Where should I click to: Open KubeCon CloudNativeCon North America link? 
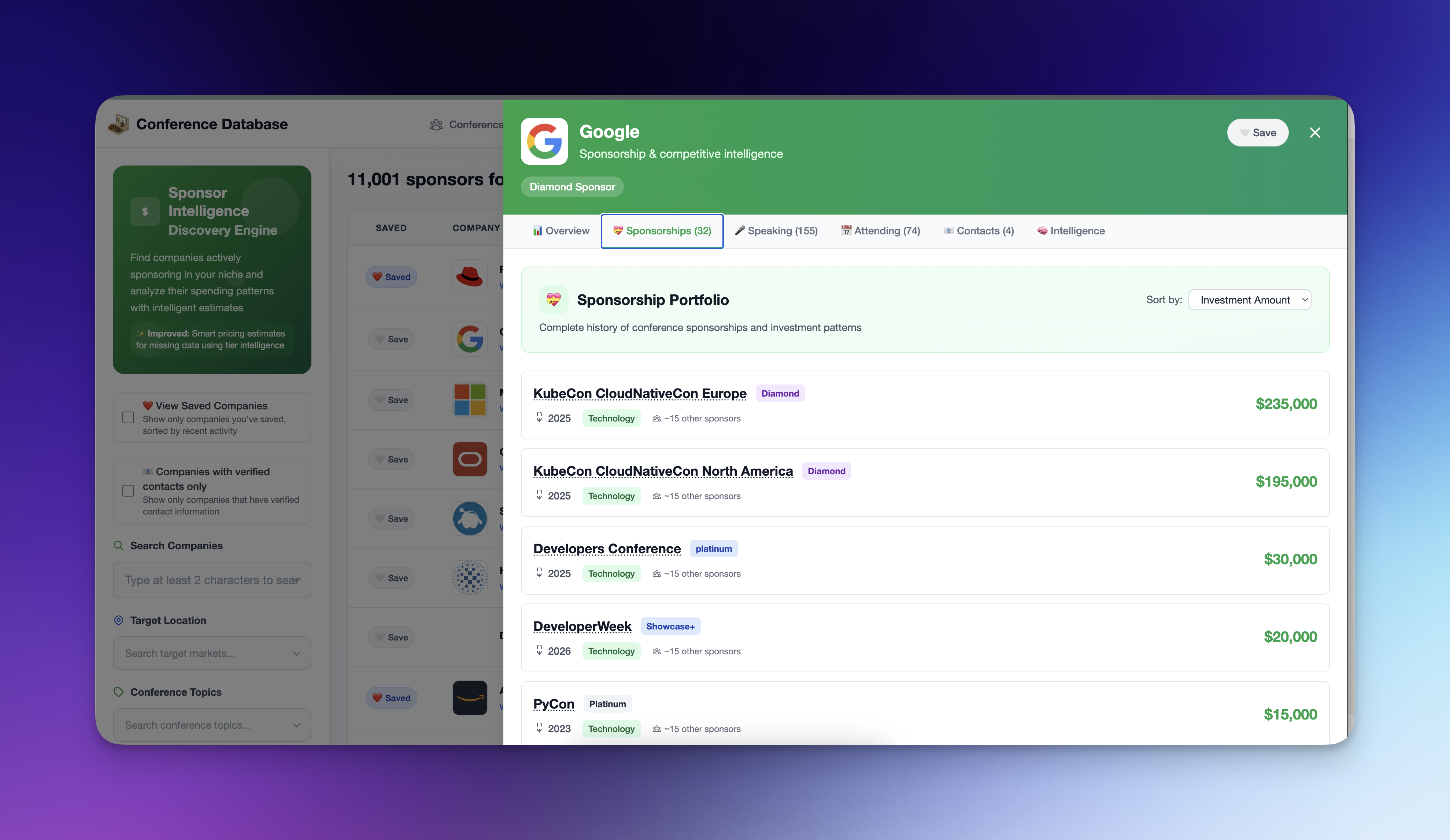663,471
